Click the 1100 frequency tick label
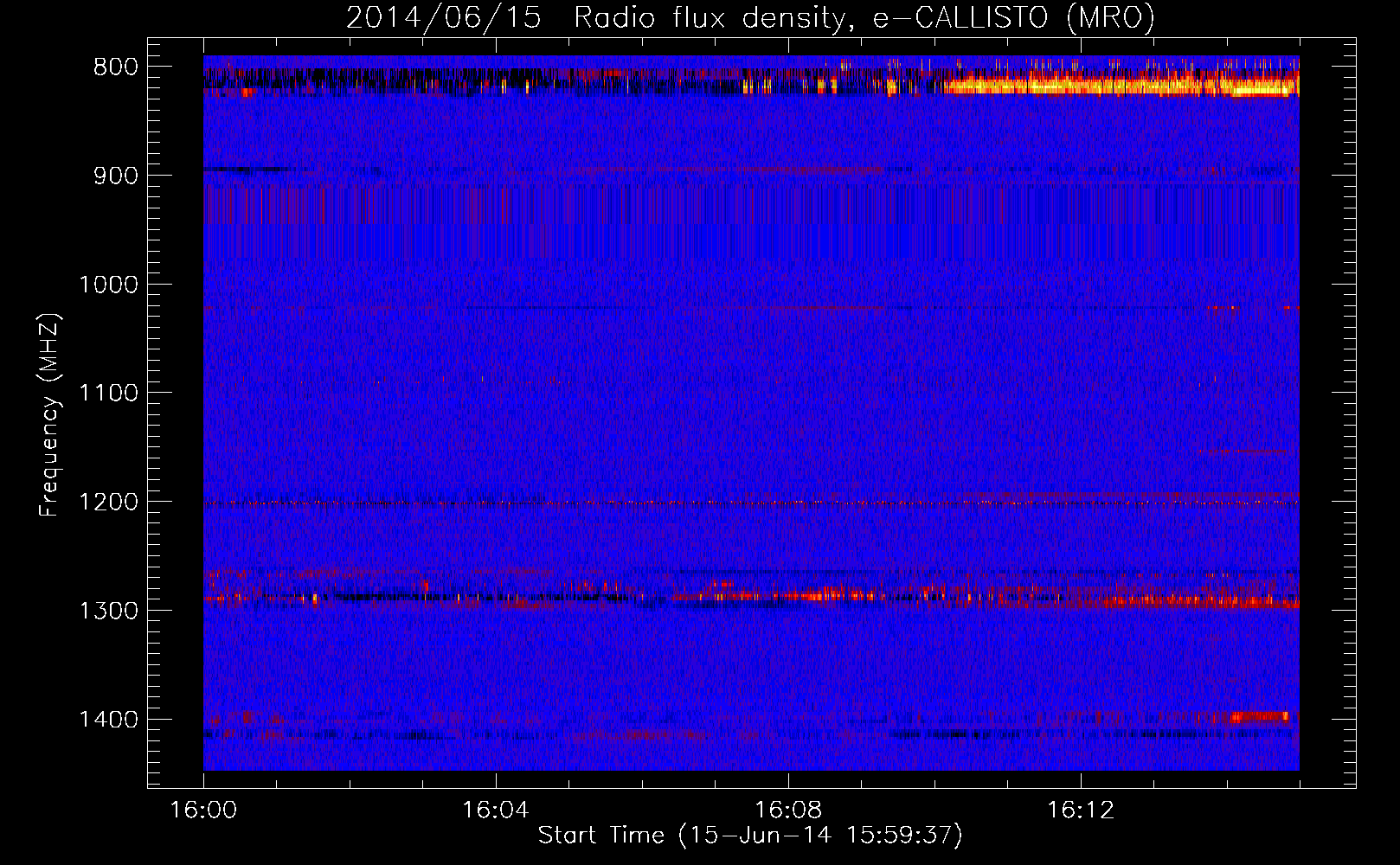This screenshot has height=865, width=1400. click(x=109, y=394)
